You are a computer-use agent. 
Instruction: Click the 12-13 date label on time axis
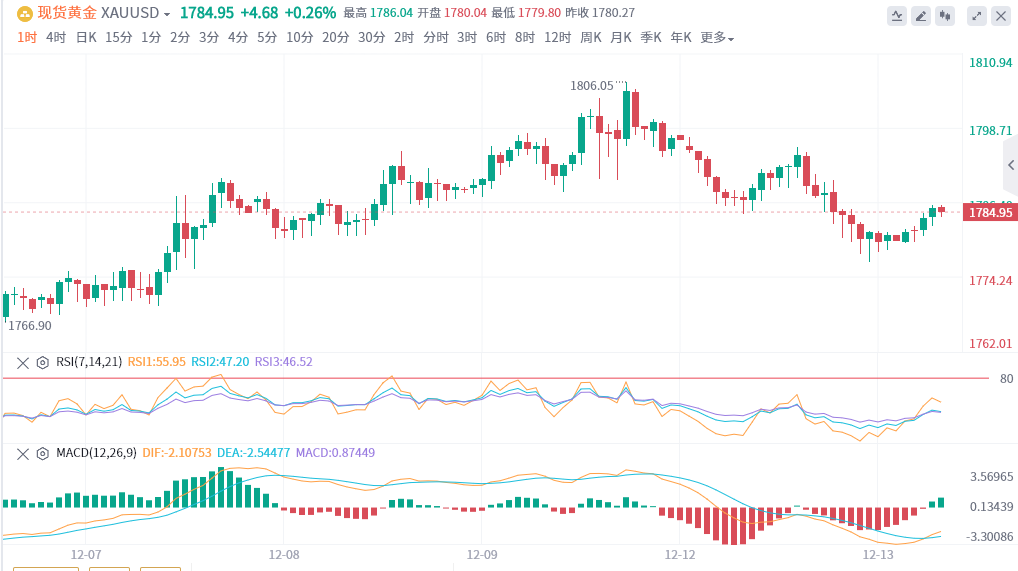[x=878, y=555]
